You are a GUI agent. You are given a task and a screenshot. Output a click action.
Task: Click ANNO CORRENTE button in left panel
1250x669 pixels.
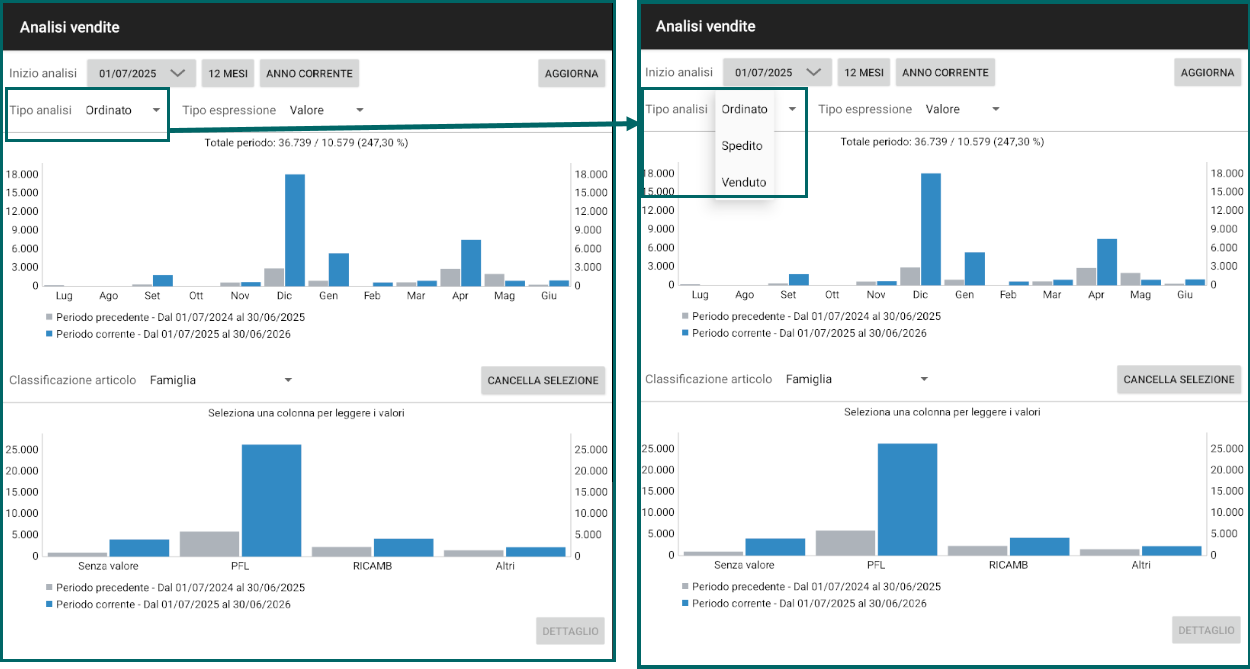309,73
